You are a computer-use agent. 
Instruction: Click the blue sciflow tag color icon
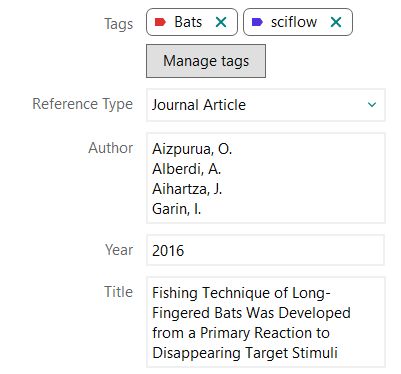click(x=257, y=22)
